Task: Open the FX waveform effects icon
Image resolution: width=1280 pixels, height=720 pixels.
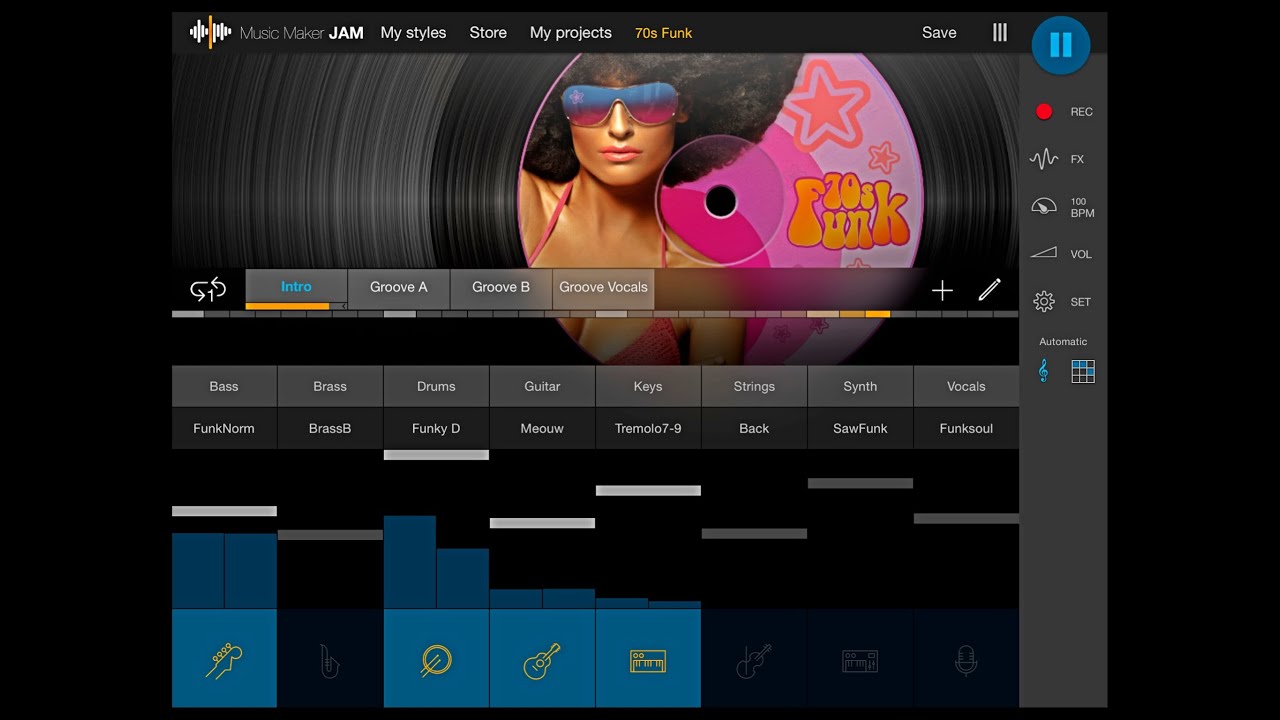Action: point(1044,159)
